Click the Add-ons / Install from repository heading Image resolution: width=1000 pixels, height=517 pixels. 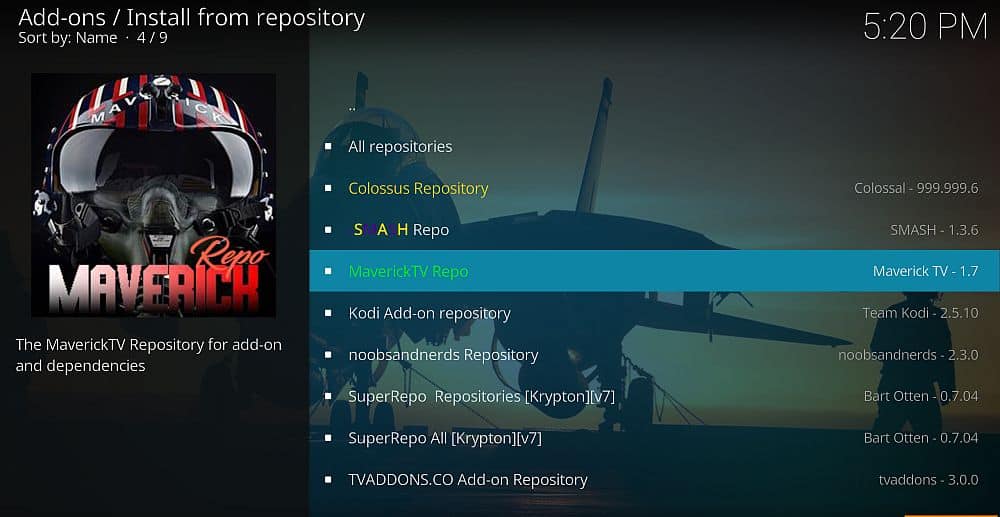tap(191, 17)
